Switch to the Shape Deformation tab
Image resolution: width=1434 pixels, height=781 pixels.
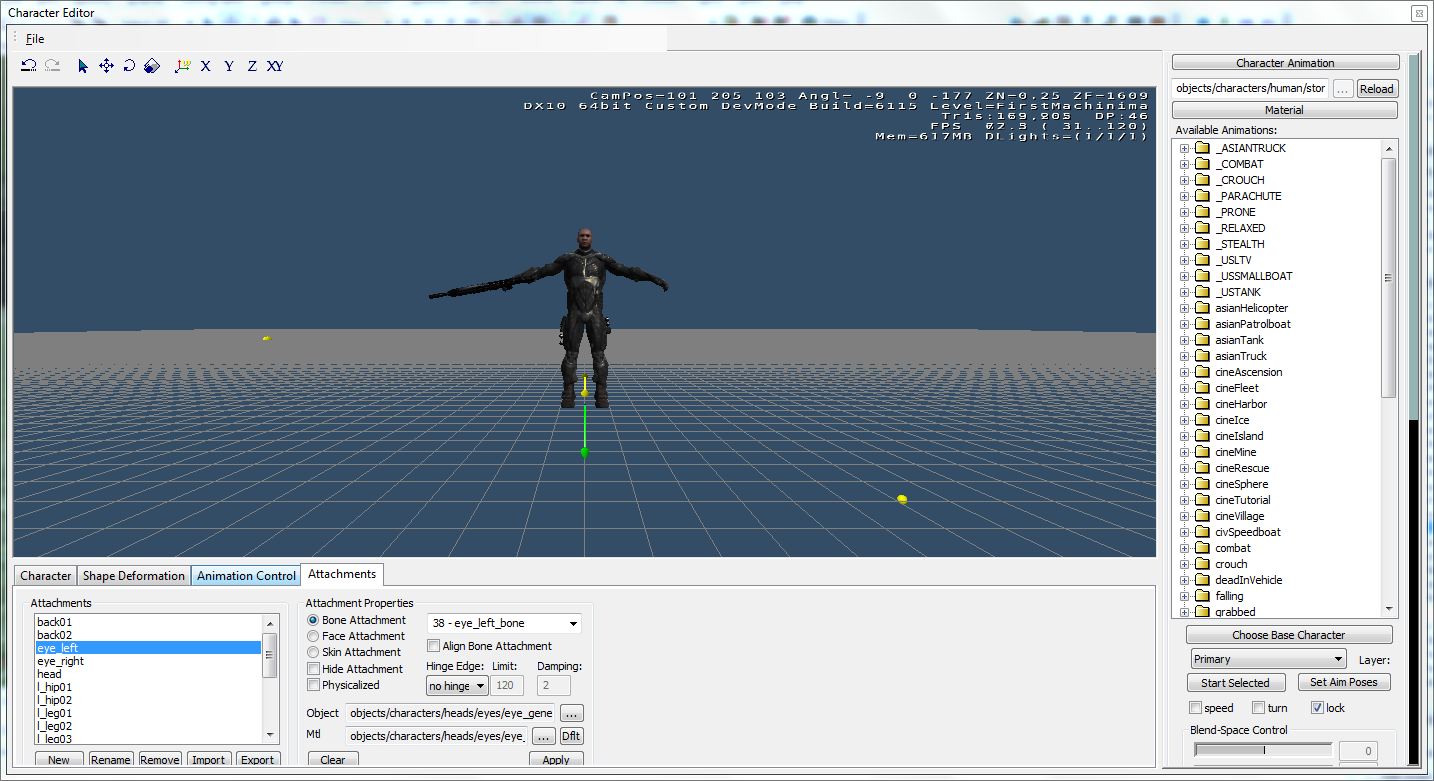(133, 575)
